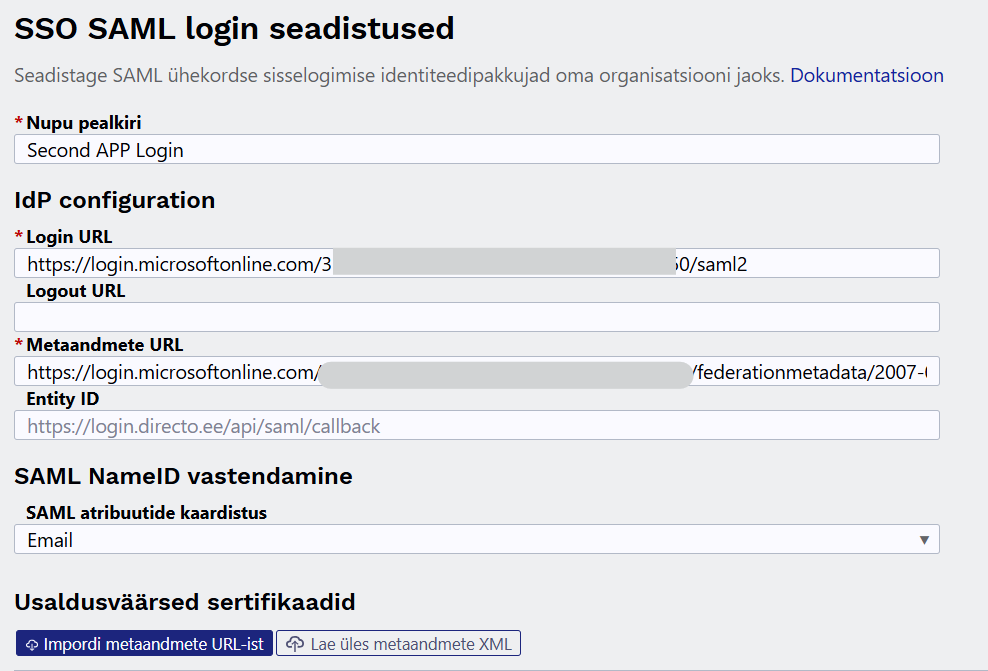Click the Entity ID label
Screen dimensions: 988x671
(x=62, y=399)
